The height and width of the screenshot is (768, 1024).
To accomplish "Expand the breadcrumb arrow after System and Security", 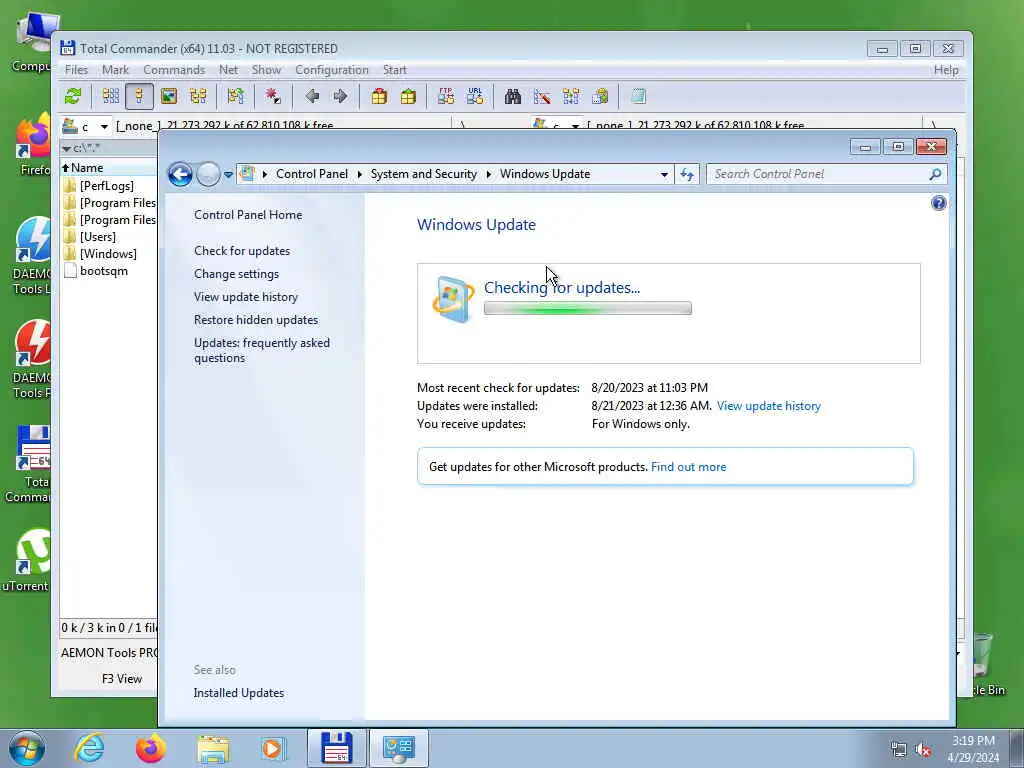I will click(488, 174).
